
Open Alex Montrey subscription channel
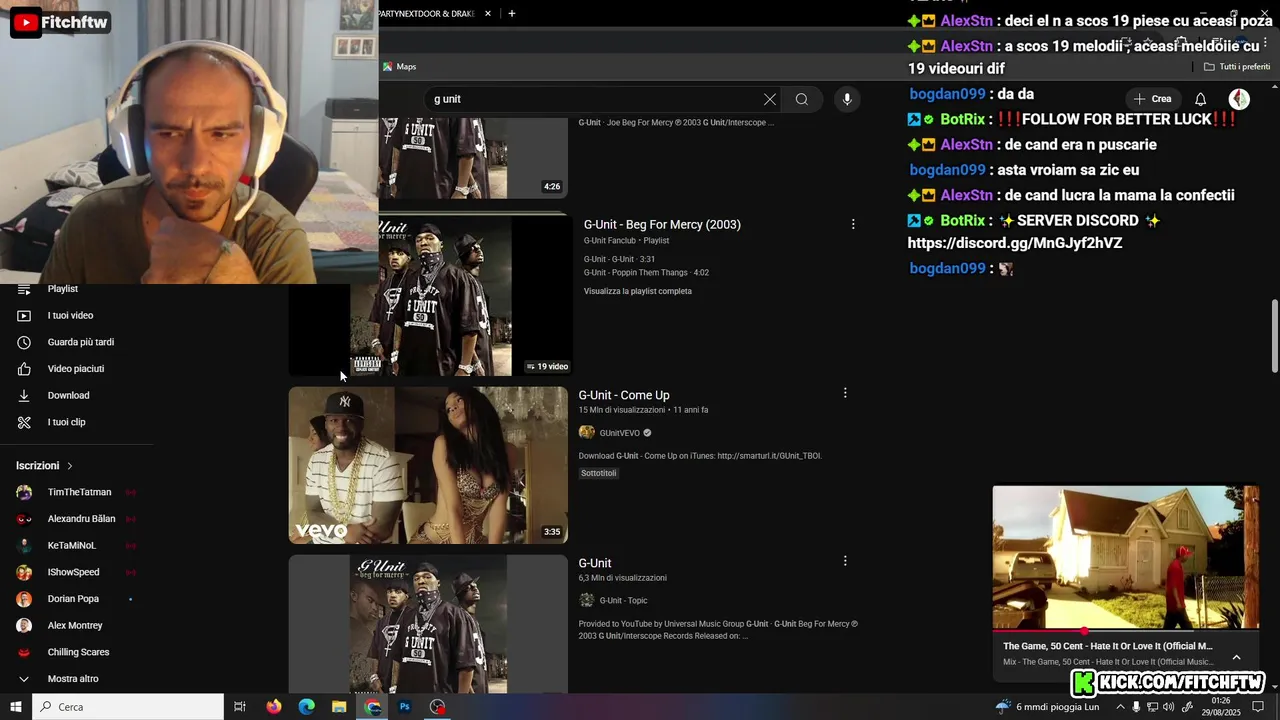(x=76, y=625)
